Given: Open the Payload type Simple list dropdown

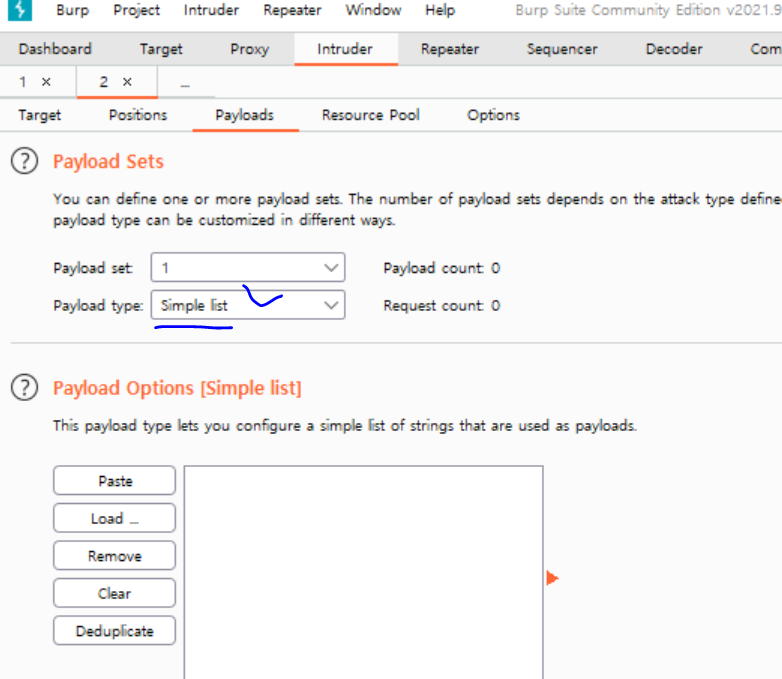Looking at the screenshot, I should [x=248, y=305].
